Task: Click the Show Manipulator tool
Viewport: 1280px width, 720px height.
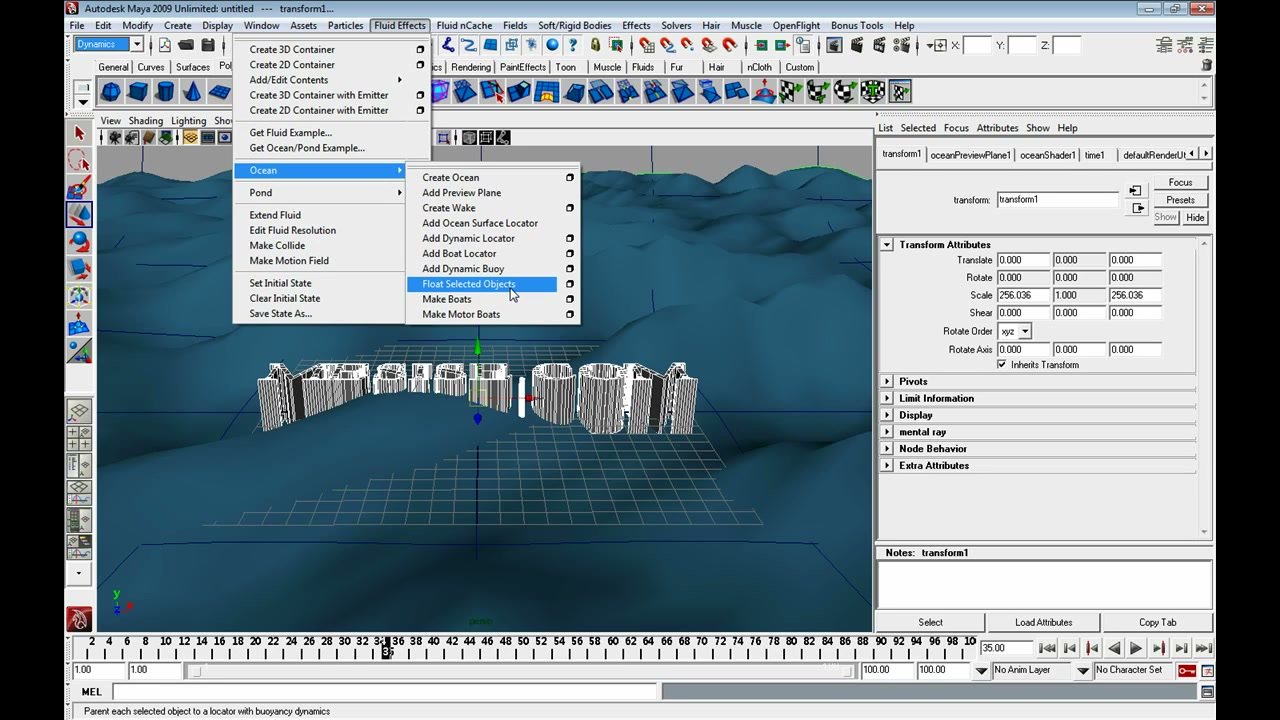Action: (80, 351)
